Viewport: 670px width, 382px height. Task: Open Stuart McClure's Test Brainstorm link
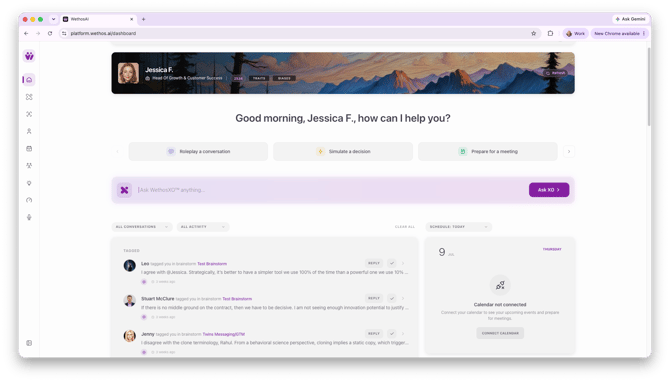pos(237,299)
